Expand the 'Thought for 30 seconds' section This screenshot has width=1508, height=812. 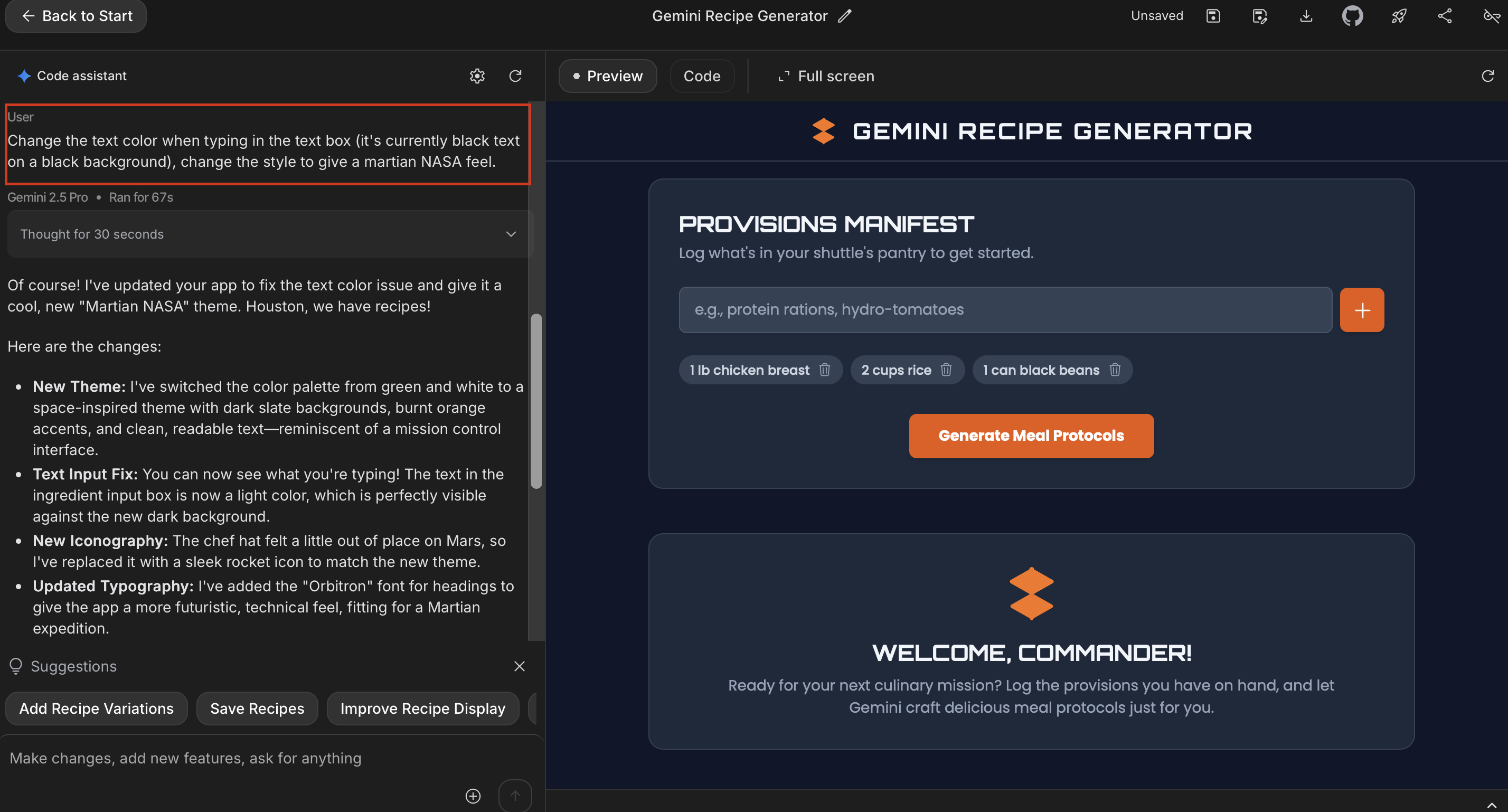tap(510, 234)
